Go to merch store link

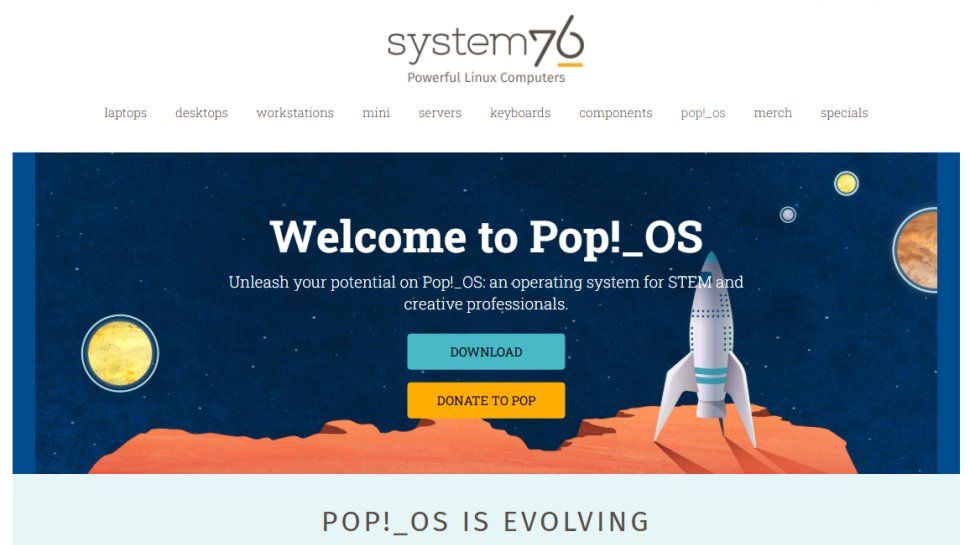[773, 113]
